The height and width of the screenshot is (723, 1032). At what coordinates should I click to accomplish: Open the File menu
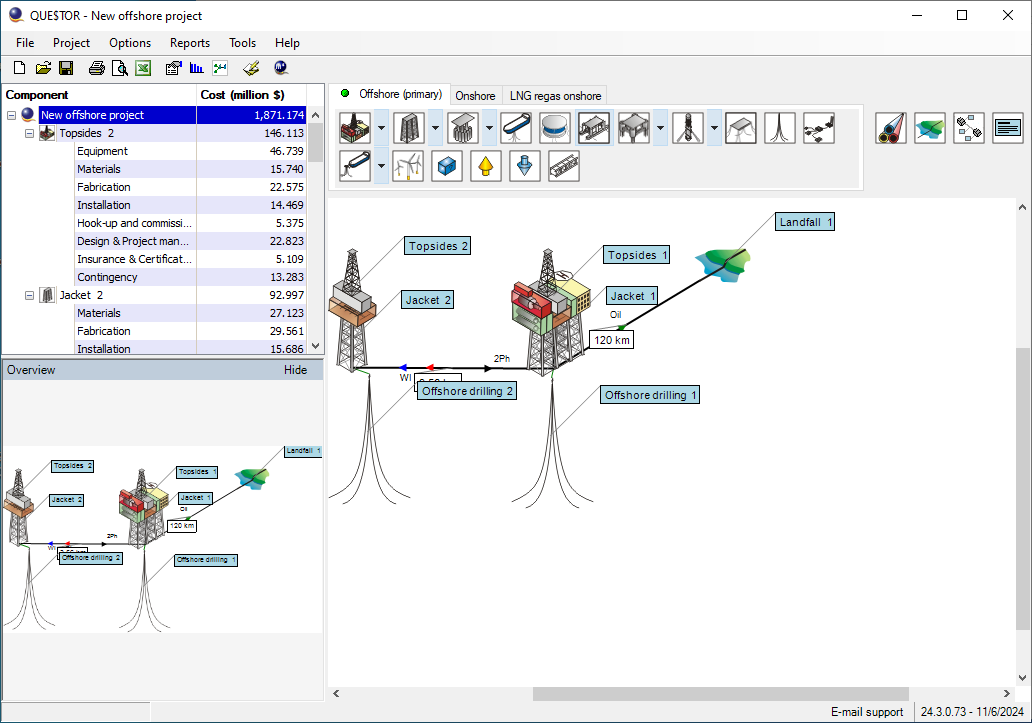pos(25,43)
